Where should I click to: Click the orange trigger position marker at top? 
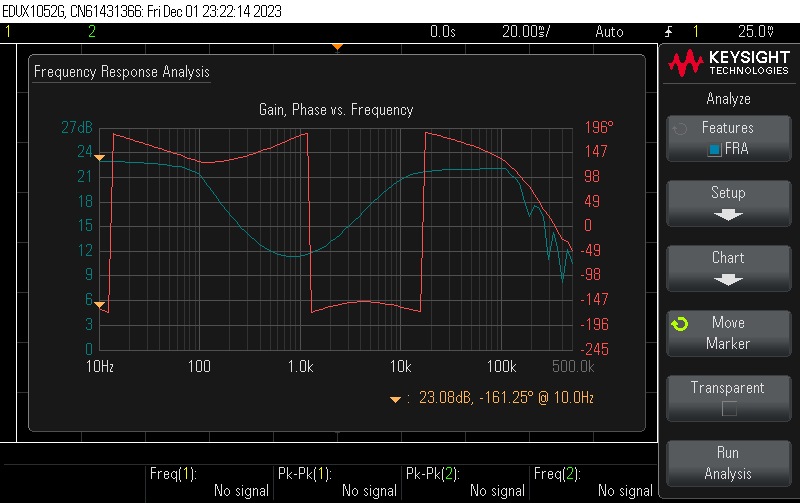coord(337,47)
